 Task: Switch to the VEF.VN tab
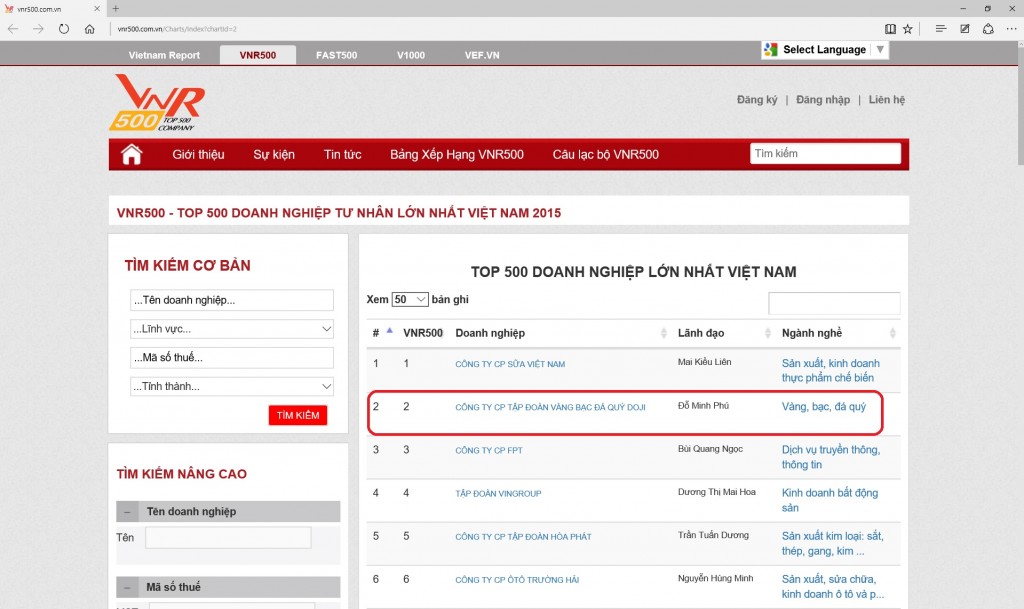[x=482, y=55]
